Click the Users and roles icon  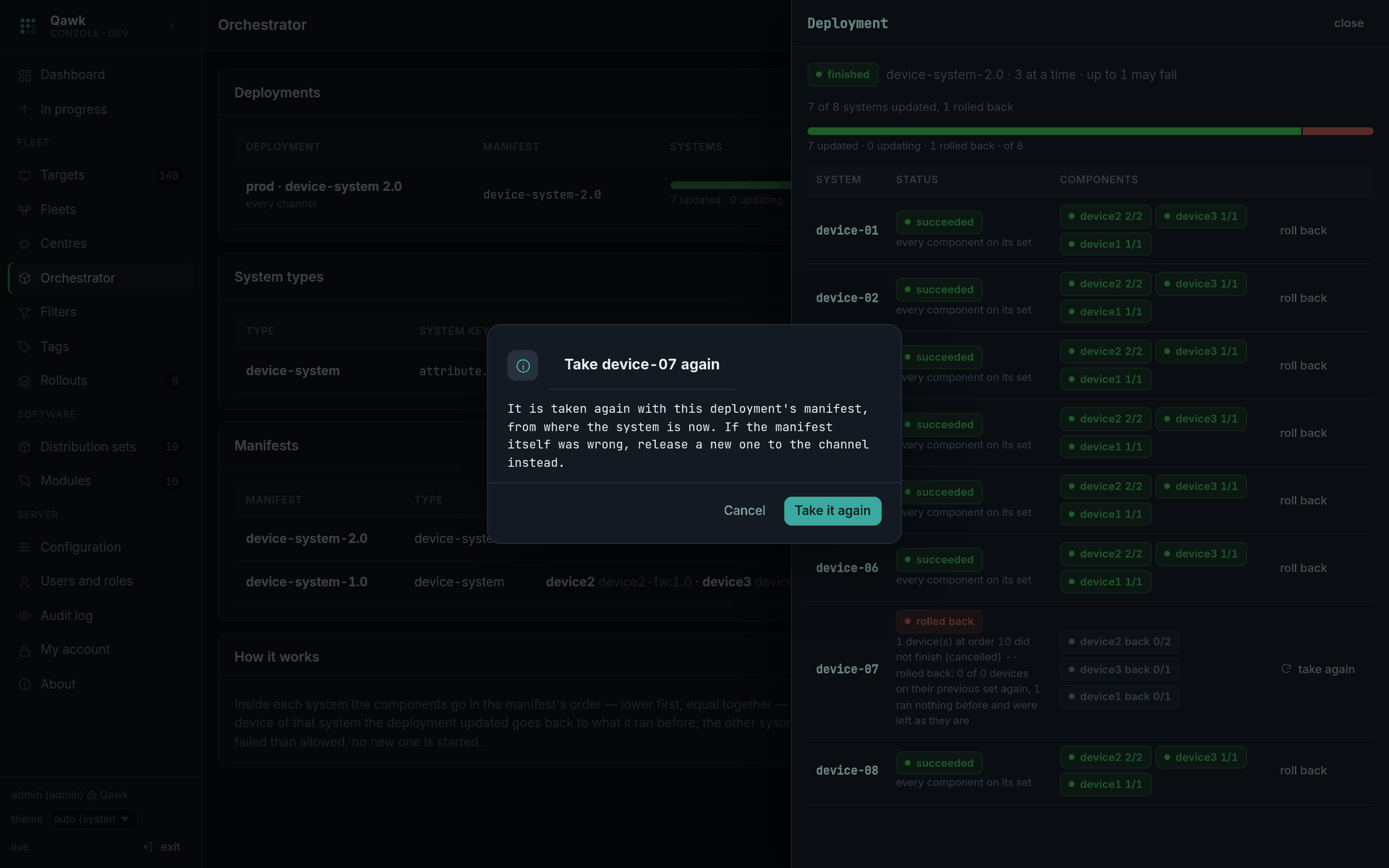coord(24,582)
